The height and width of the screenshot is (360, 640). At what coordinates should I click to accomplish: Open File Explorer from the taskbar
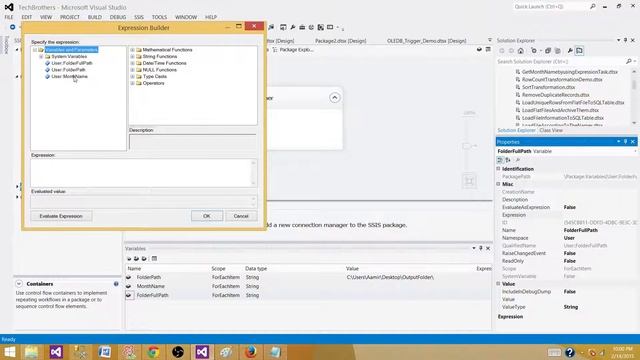pos(31,352)
